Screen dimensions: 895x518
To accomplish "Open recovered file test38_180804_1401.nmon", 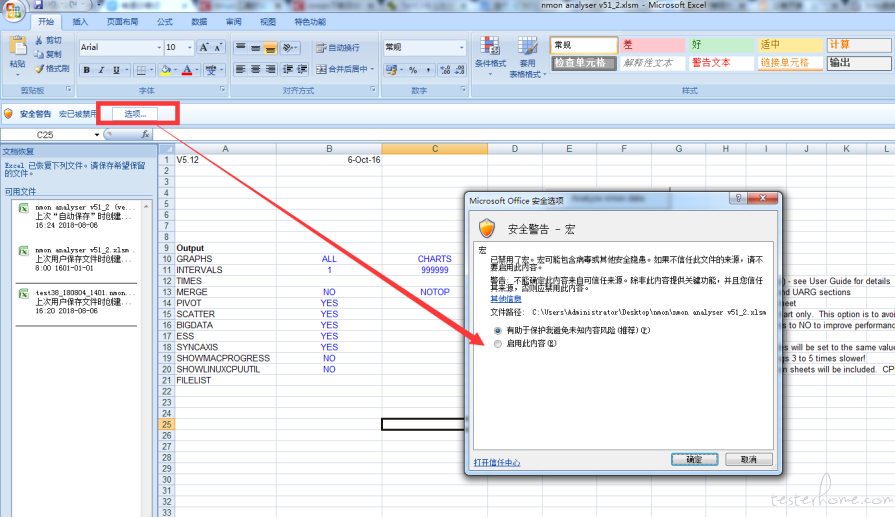I will (76, 302).
